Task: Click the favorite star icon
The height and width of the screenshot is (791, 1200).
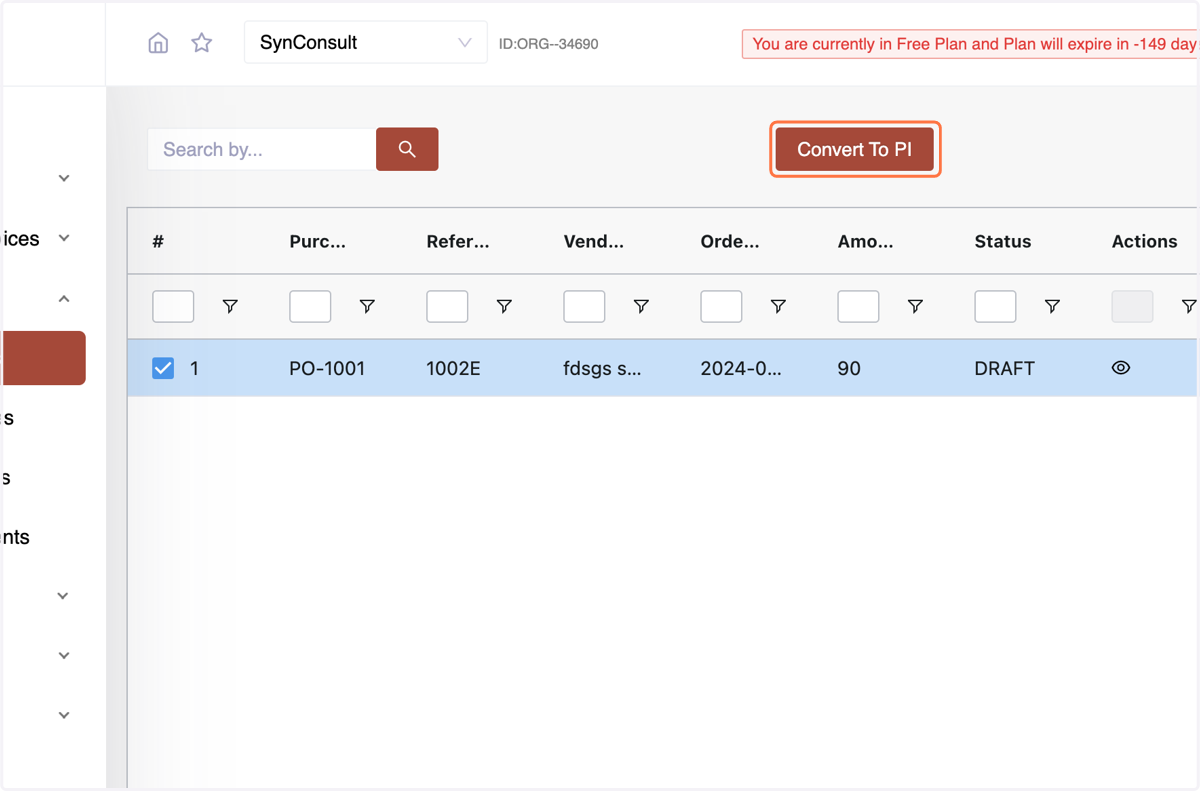Action: pyautogui.click(x=202, y=43)
